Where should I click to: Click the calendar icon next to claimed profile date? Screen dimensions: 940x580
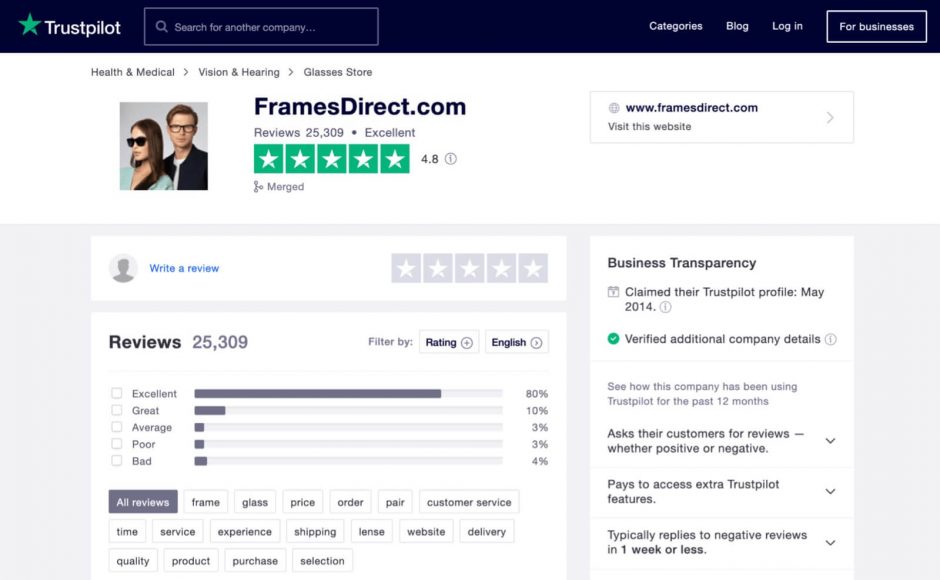[x=616, y=291]
